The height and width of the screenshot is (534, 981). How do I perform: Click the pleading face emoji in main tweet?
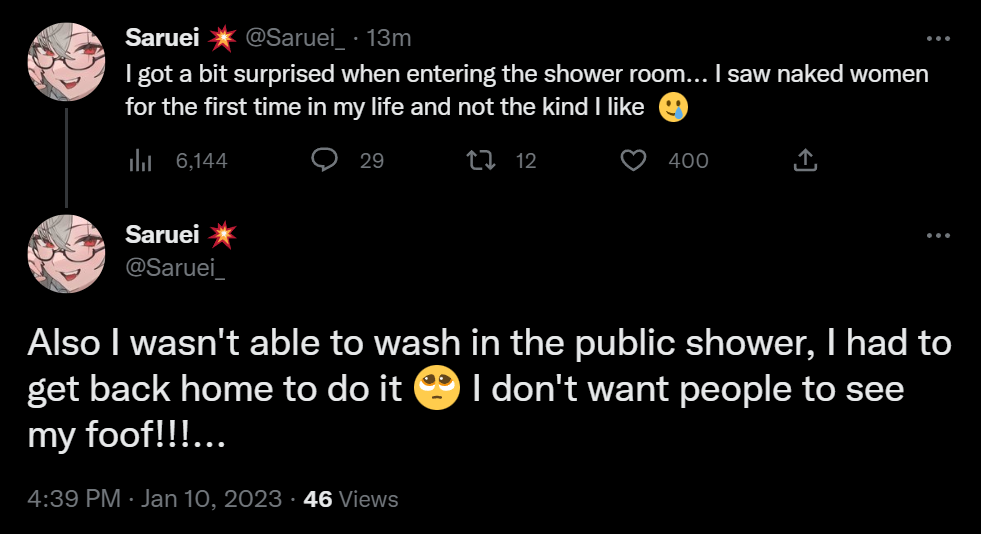[x=437, y=388]
